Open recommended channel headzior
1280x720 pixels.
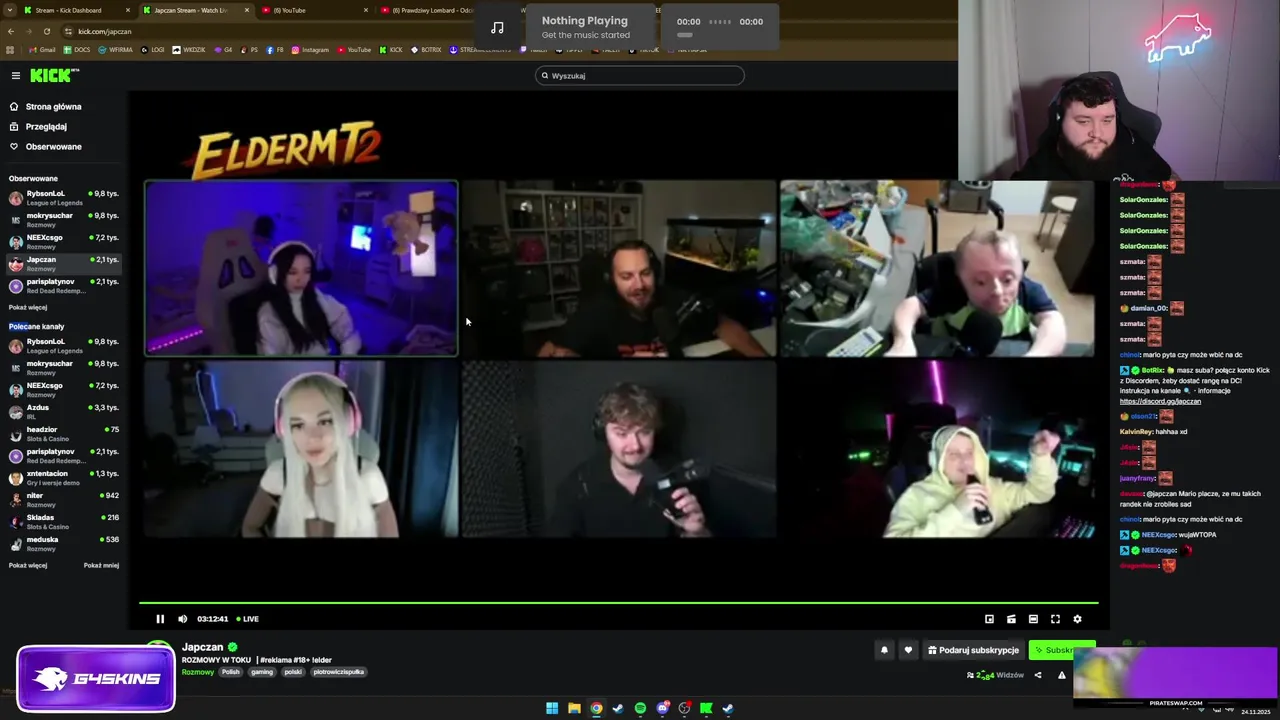tap(64, 433)
